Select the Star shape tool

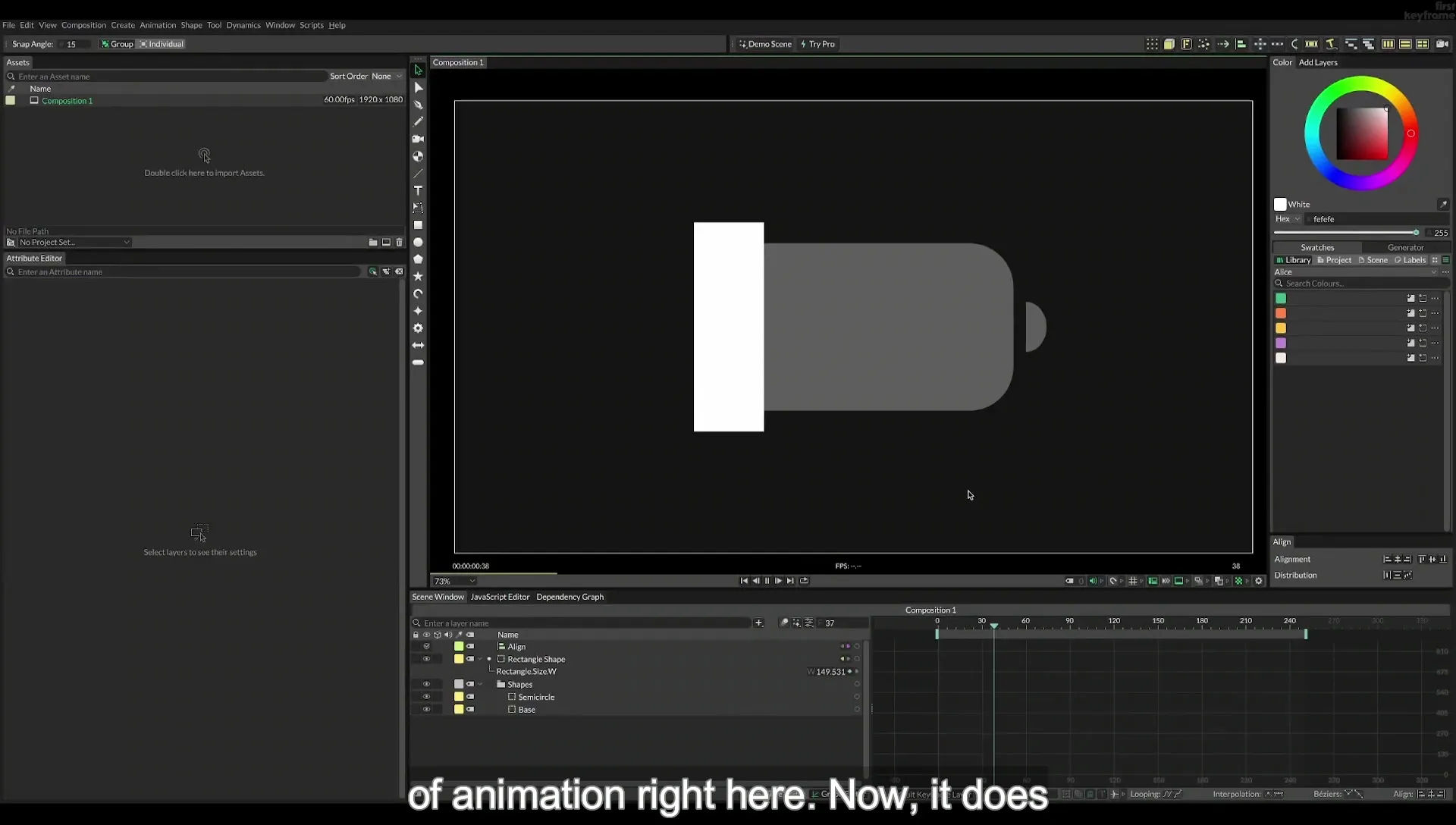418,277
